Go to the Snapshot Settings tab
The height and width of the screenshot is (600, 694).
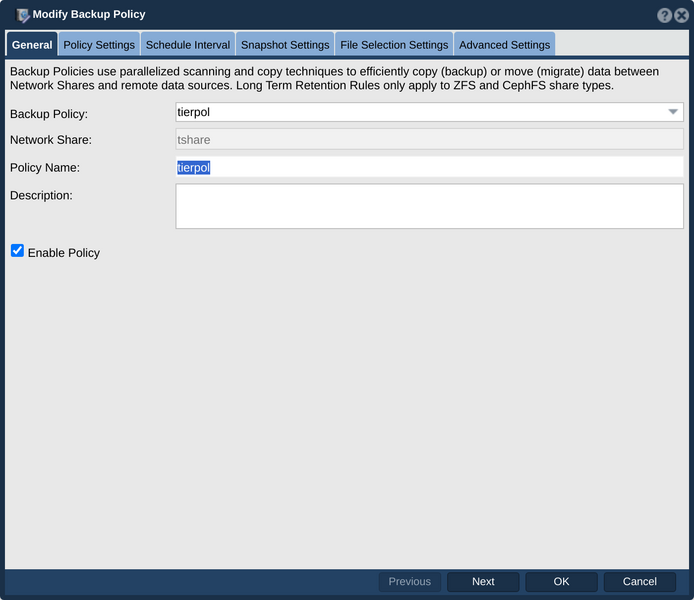(285, 45)
